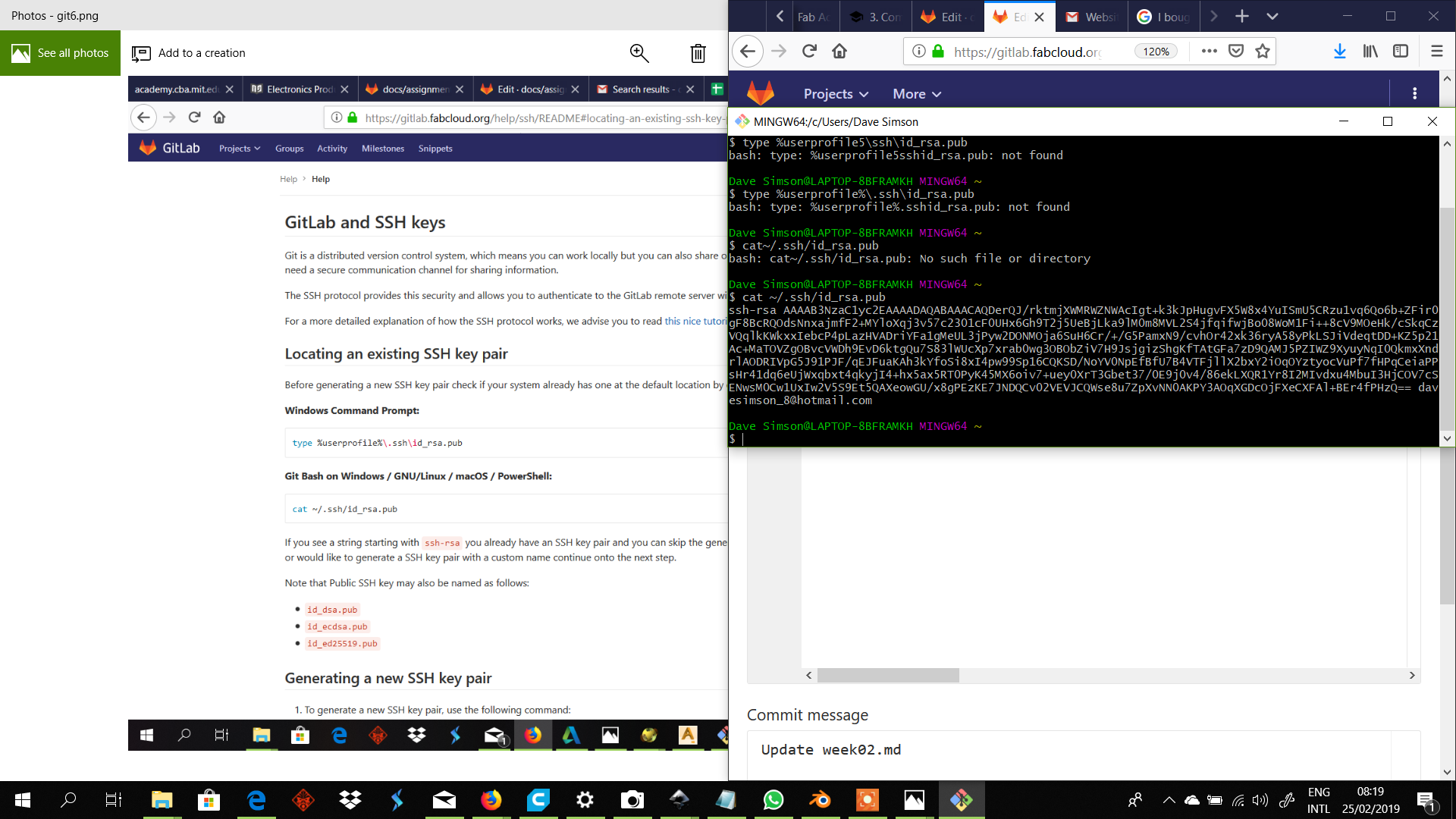The image size is (1456, 819).
Task: Switch to the Websi mail tab
Action: (x=1090, y=17)
